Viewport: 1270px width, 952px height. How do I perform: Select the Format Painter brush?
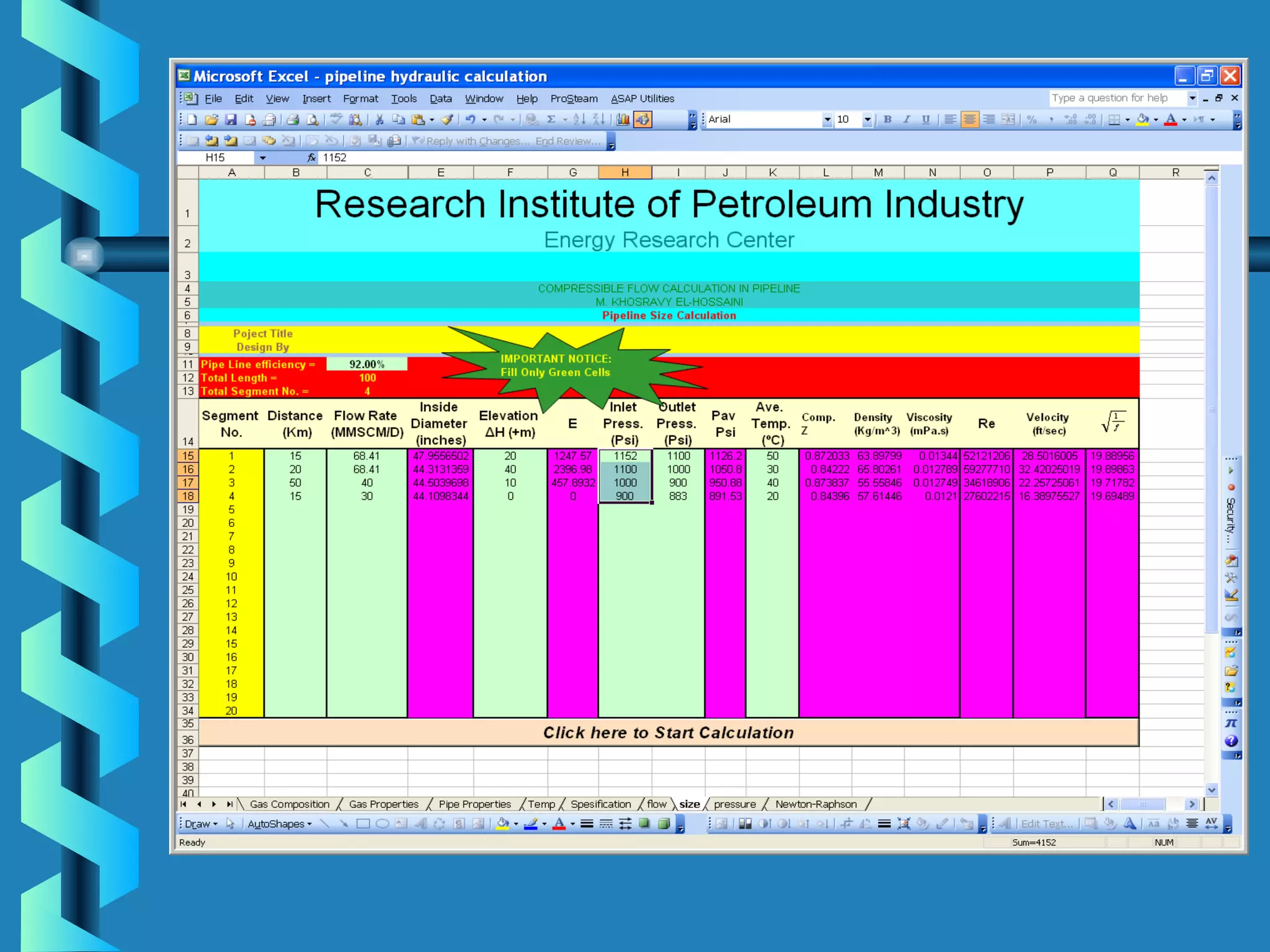447,120
